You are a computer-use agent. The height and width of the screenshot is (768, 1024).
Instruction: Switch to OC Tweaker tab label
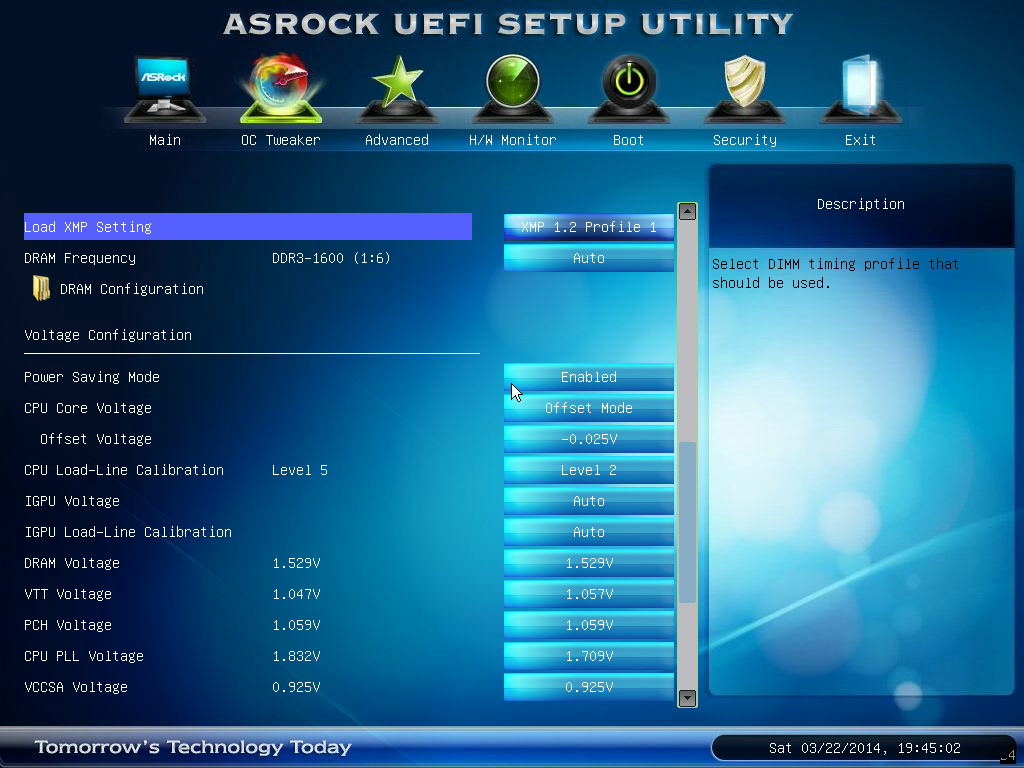pyautogui.click(x=281, y=140)
